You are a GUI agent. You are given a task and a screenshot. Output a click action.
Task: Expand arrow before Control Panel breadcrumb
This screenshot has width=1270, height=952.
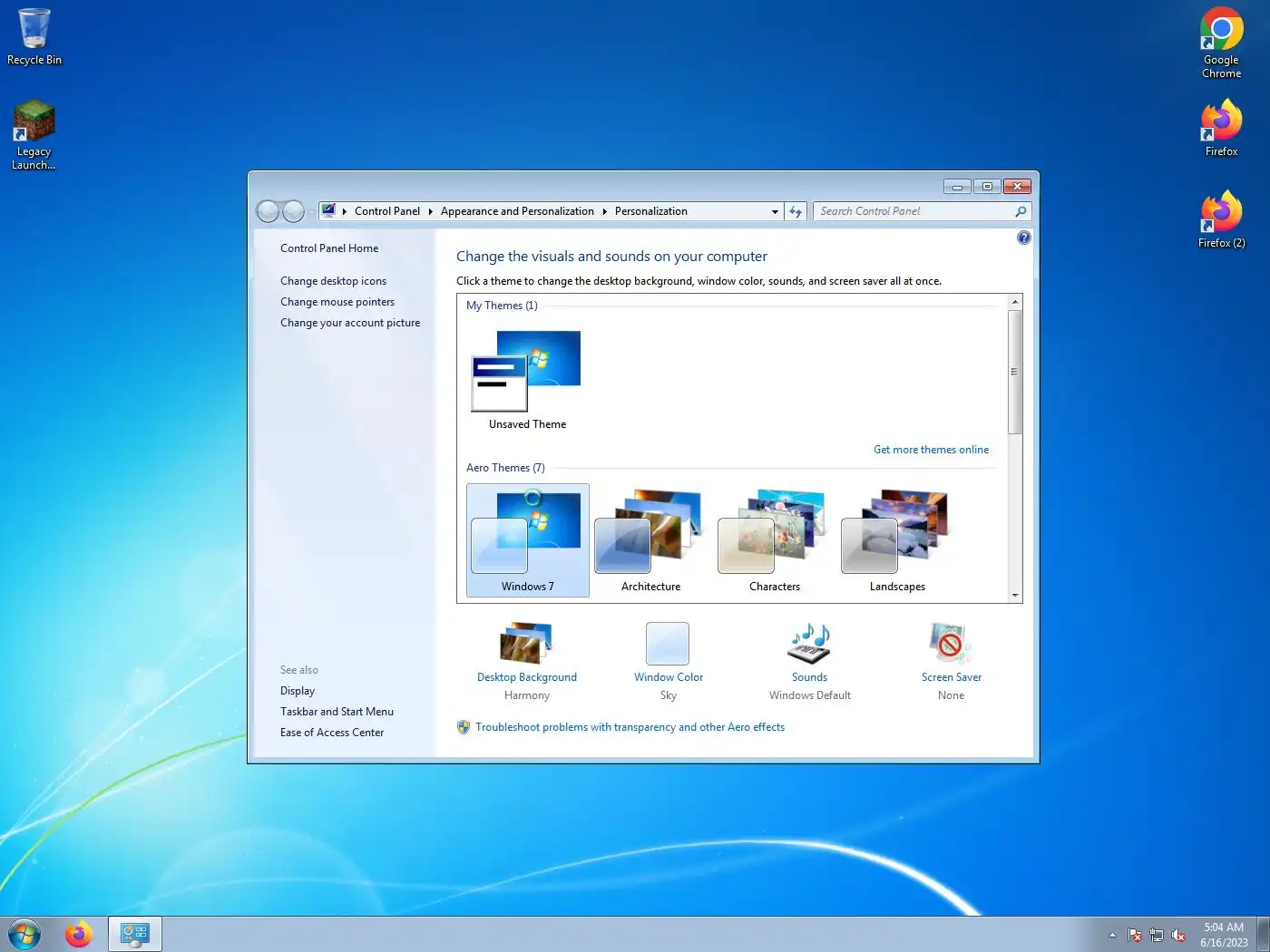point(345,211)
